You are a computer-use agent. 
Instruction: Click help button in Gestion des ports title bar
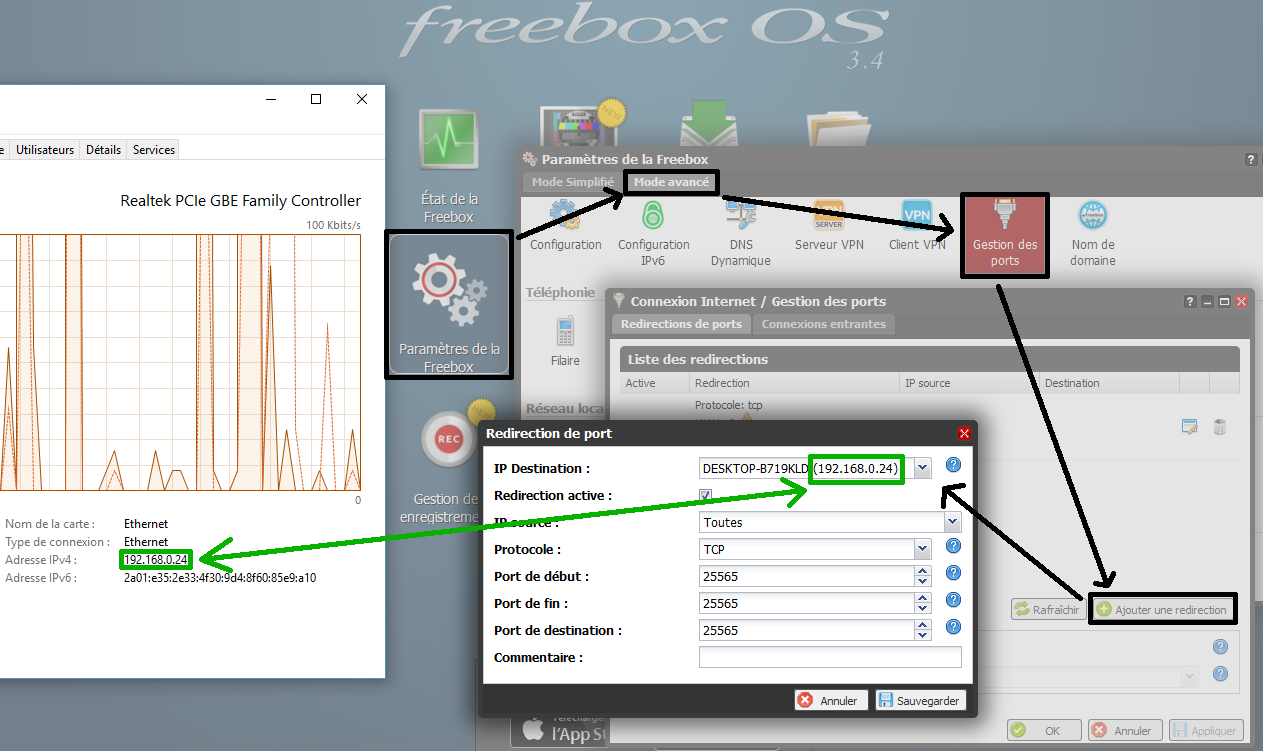(1190, 301)
